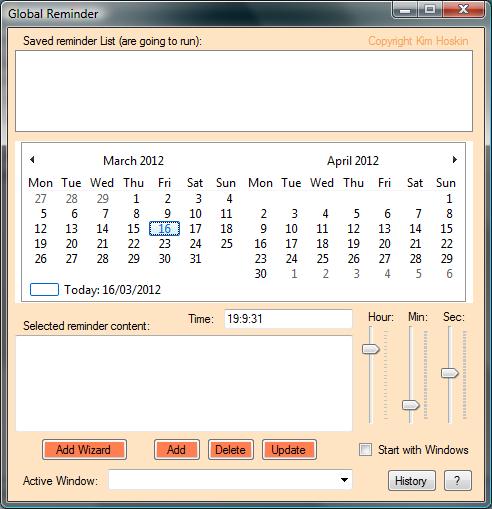
Task: Close the Global Reminder window
Action: pyautogui.click(x=463, y=10)
